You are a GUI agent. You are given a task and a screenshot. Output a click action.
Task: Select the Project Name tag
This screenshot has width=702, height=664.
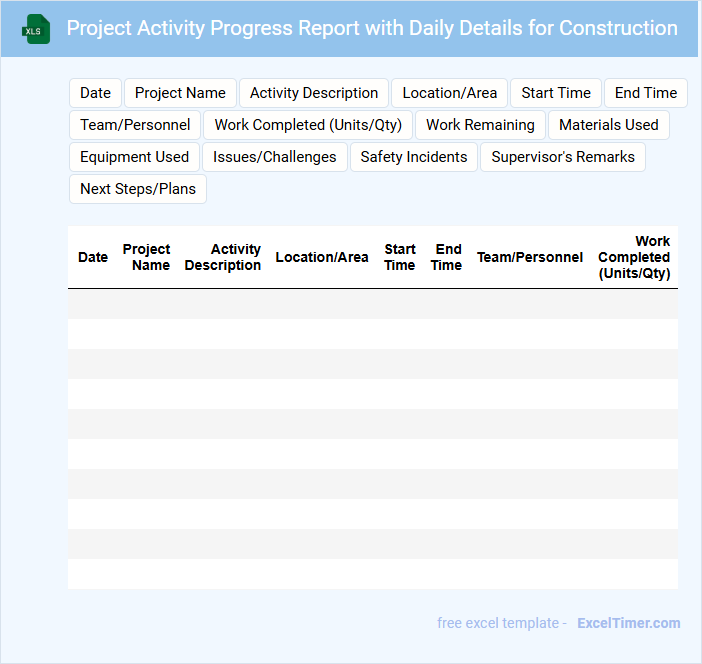(x=180, y=93)
